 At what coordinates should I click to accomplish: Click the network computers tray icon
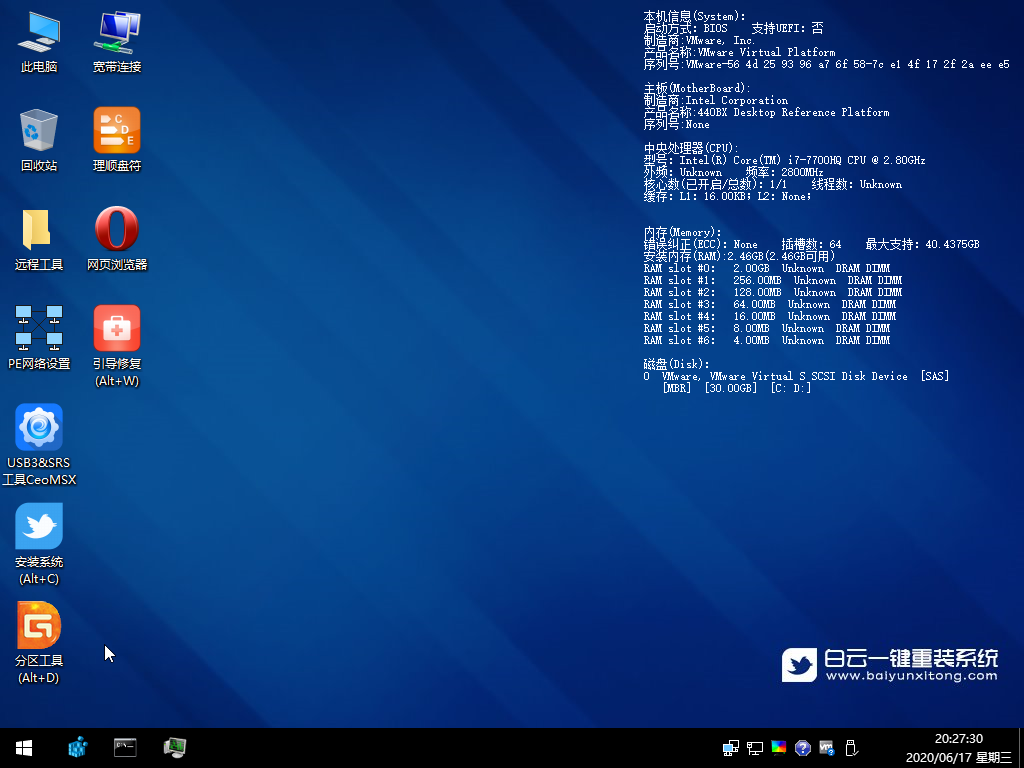click(x=731, y=748)
